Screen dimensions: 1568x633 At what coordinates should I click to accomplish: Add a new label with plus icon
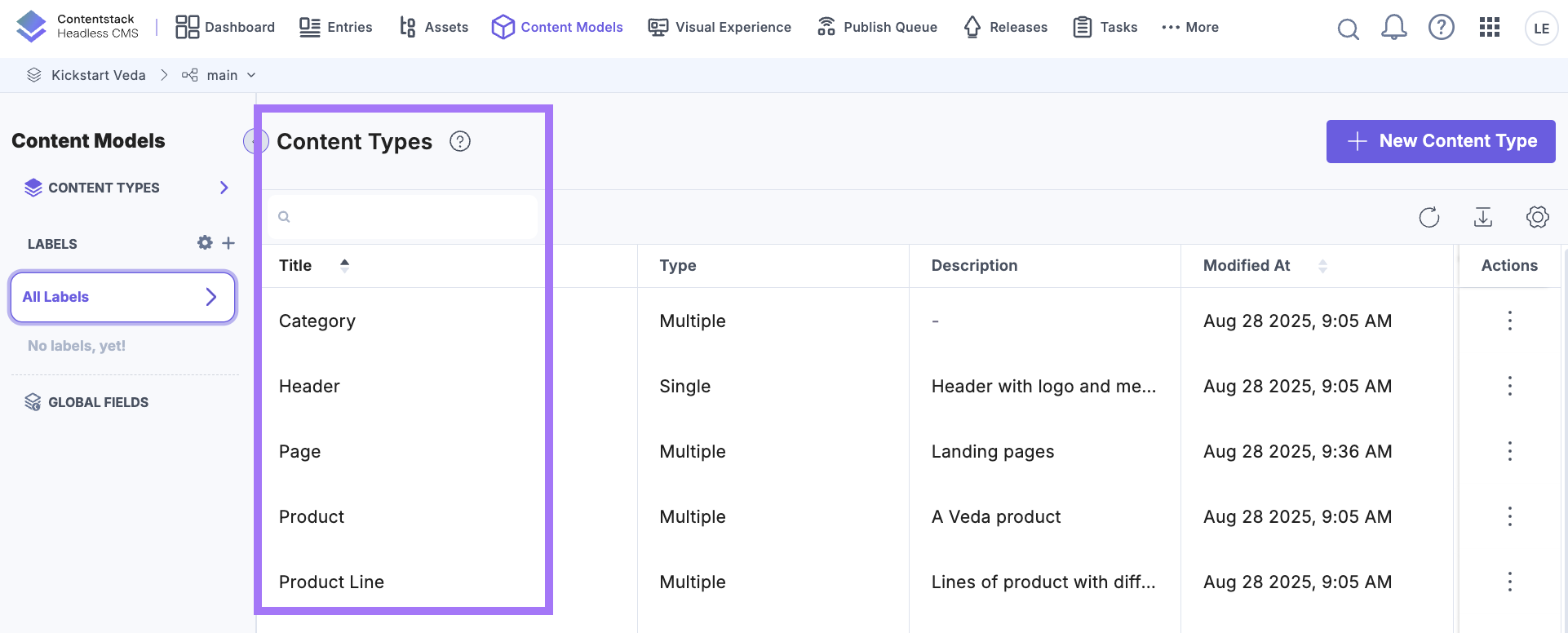point(228,243)
